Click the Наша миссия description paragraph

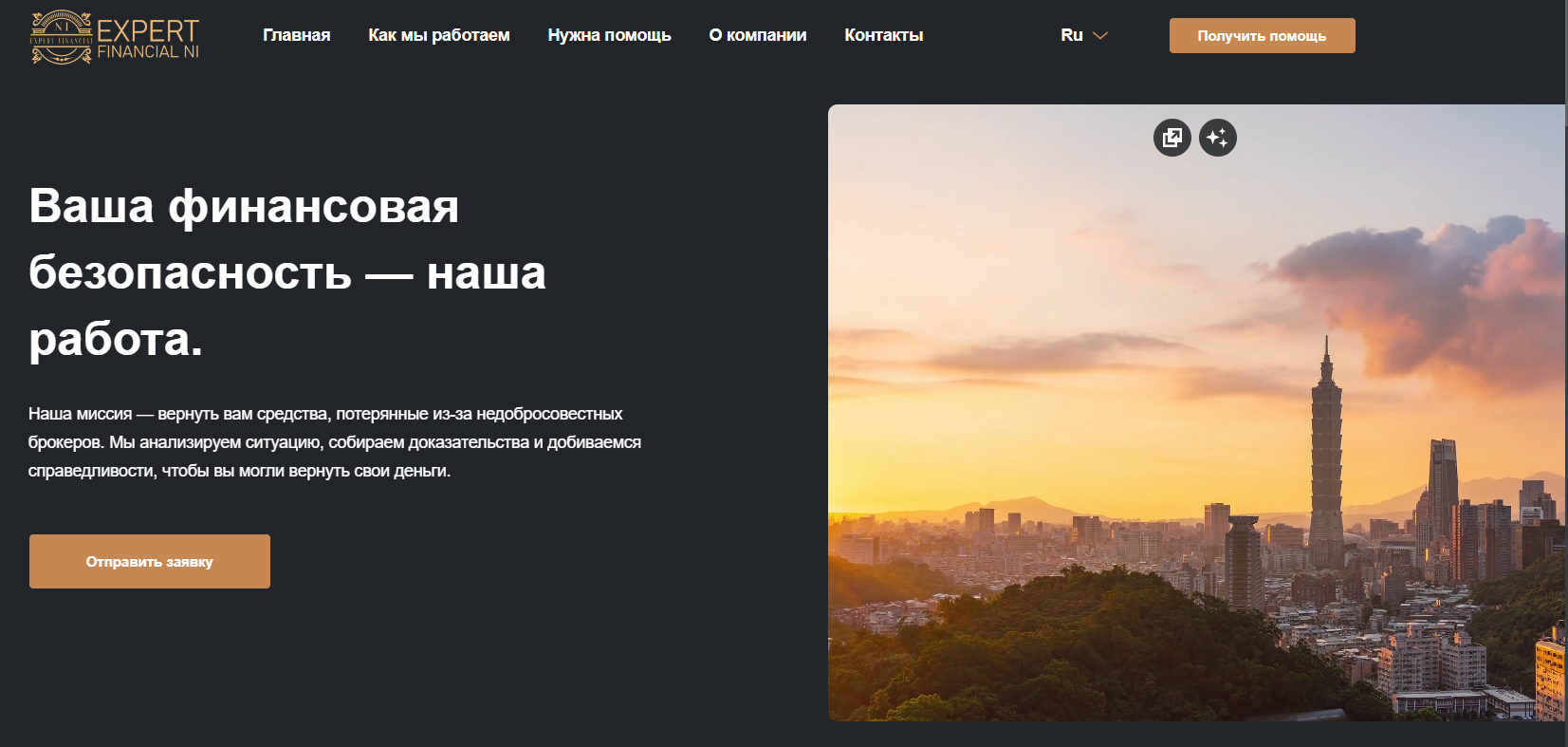coord(334,442)
